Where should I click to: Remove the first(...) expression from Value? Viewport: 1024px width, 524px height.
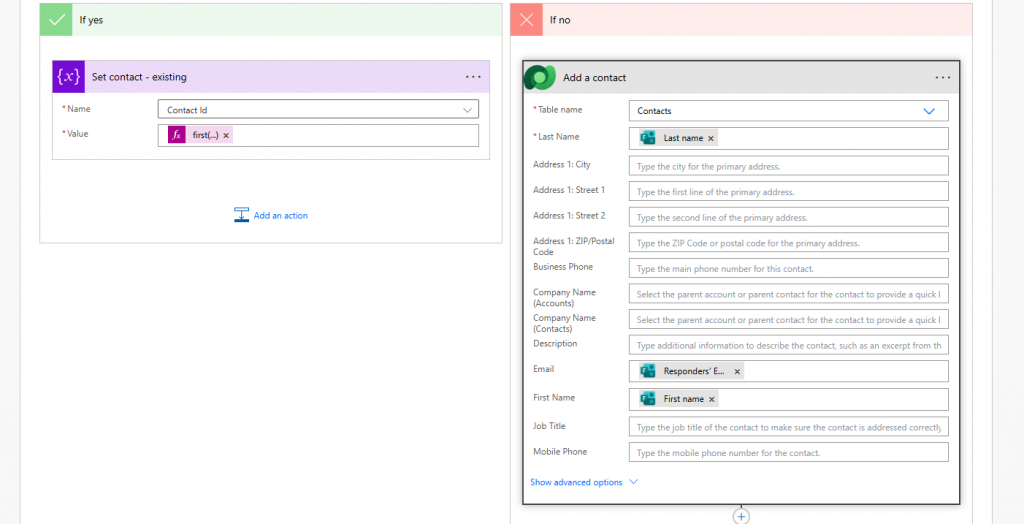[226, 135]
